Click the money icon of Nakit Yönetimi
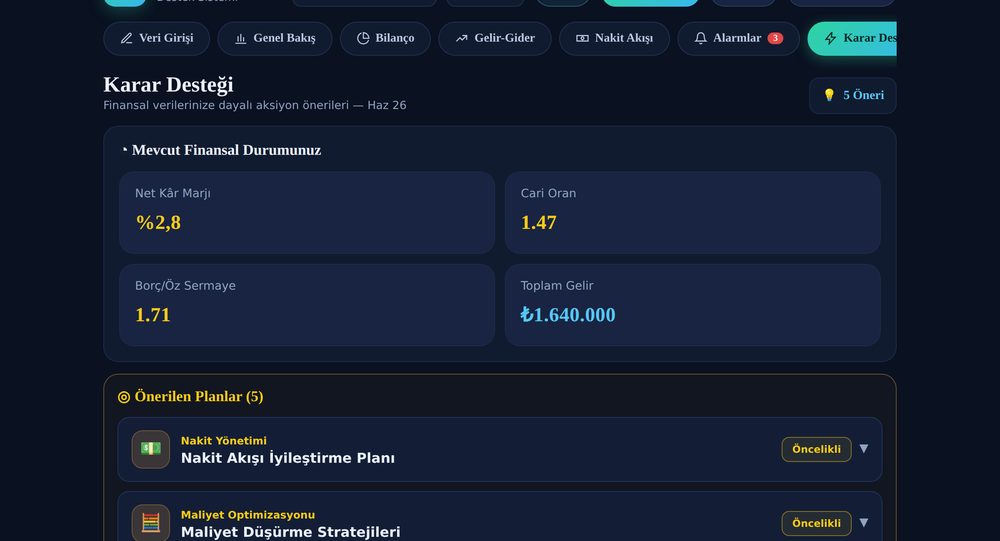 coord(151,449)
